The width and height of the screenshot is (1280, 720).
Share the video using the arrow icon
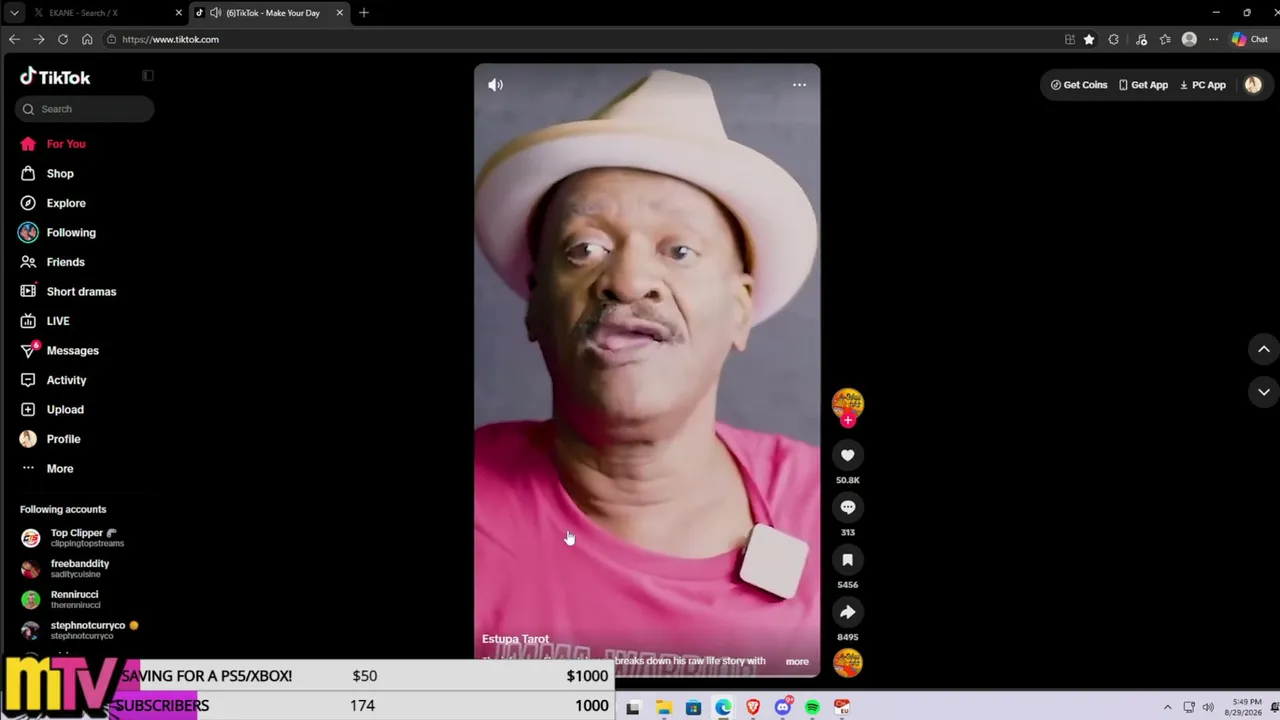tap(847, 612)
